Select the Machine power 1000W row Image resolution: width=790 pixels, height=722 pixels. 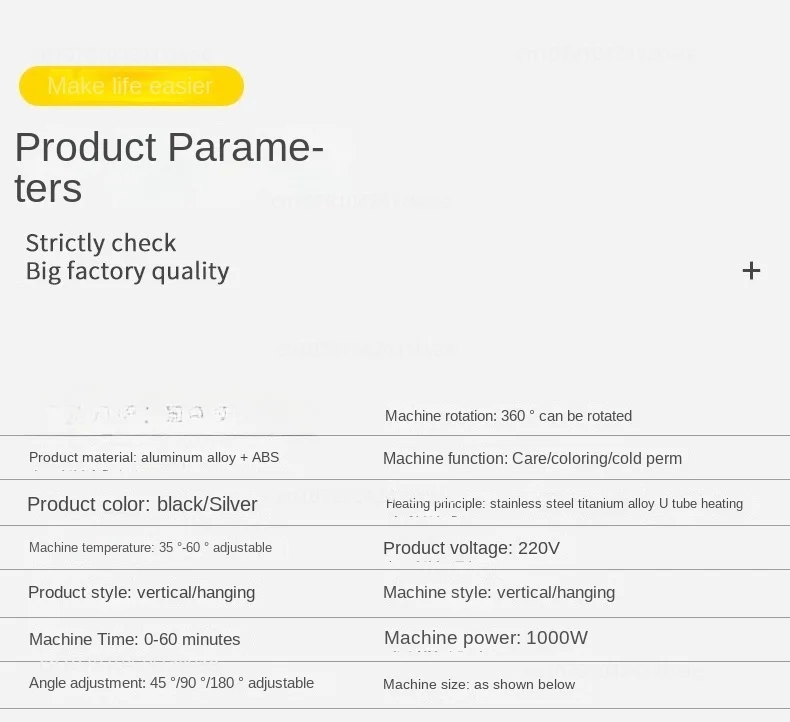[x=486, y=637]
